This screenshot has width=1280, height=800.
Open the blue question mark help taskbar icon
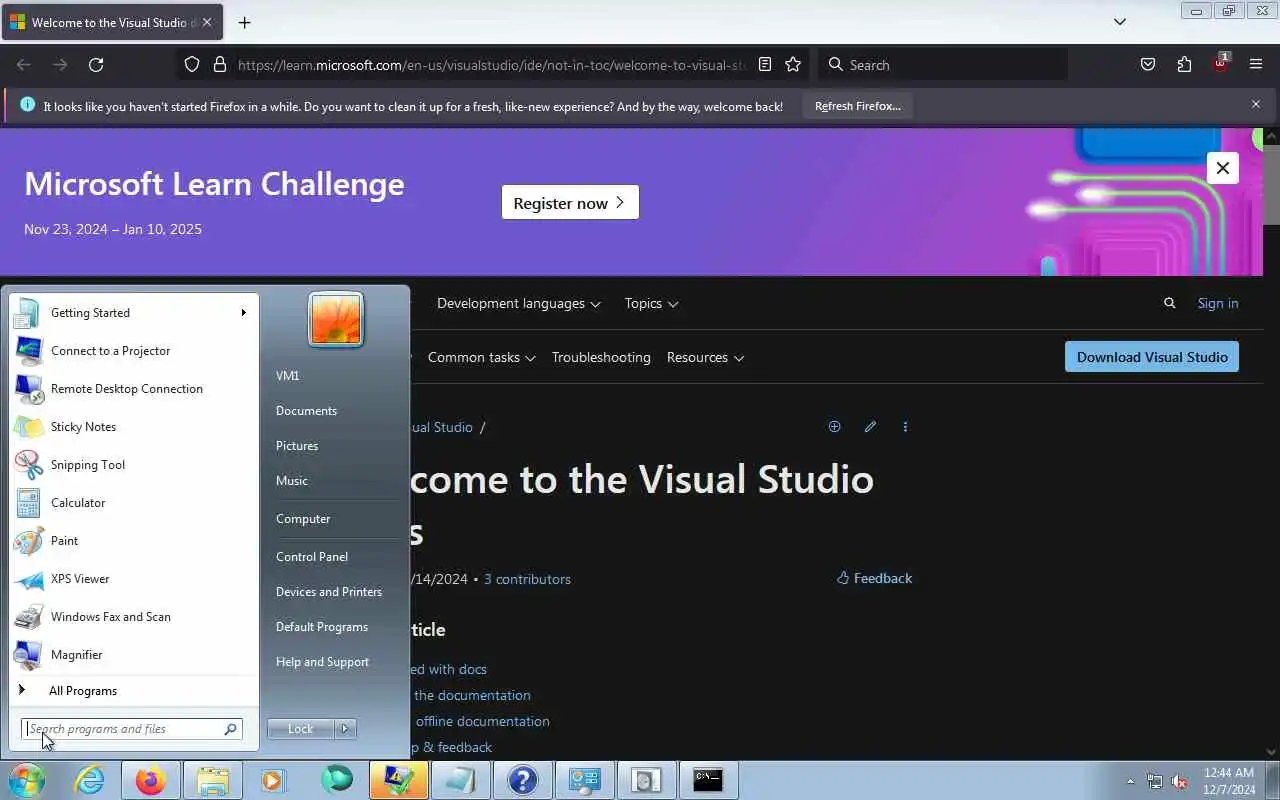523,780
